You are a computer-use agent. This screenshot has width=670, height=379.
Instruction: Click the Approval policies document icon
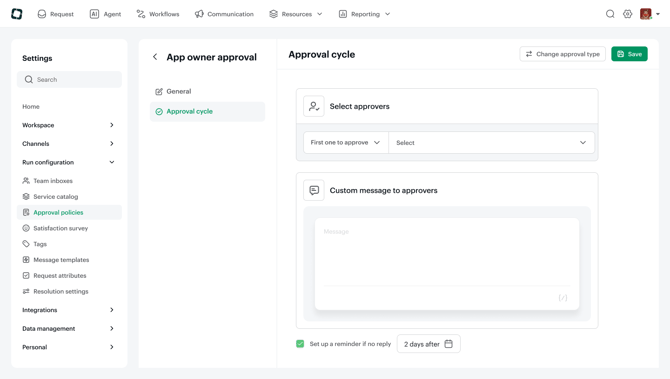click(26, 212)
